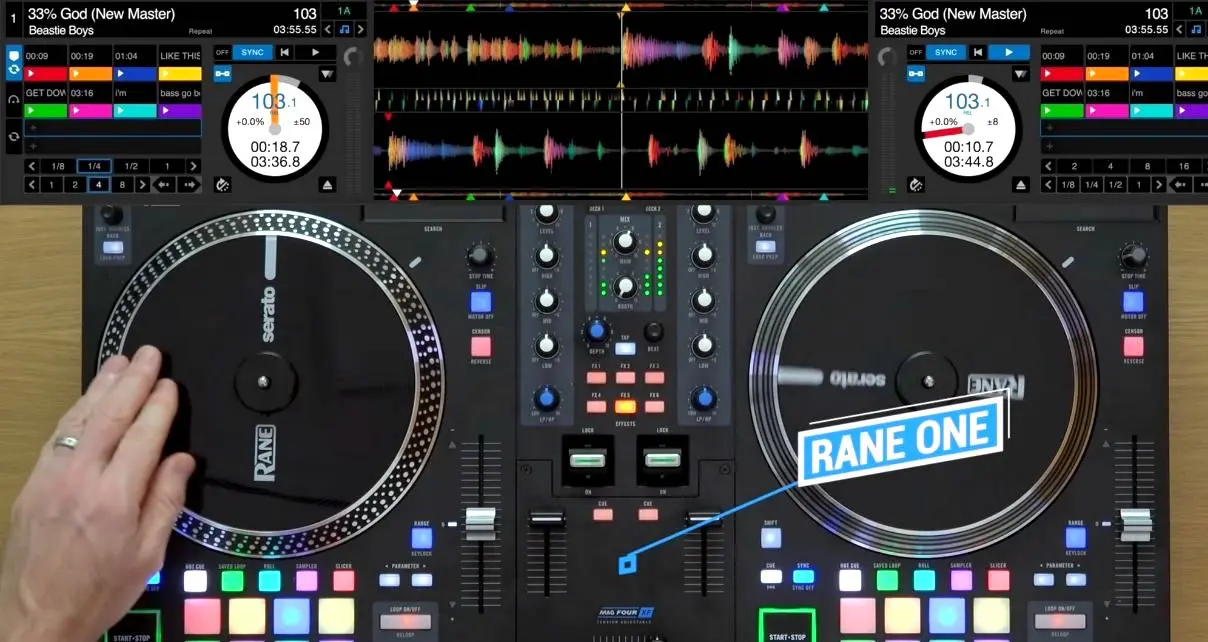
Task: Click chevron right of music note, left deck
Action: pos(361,30)
